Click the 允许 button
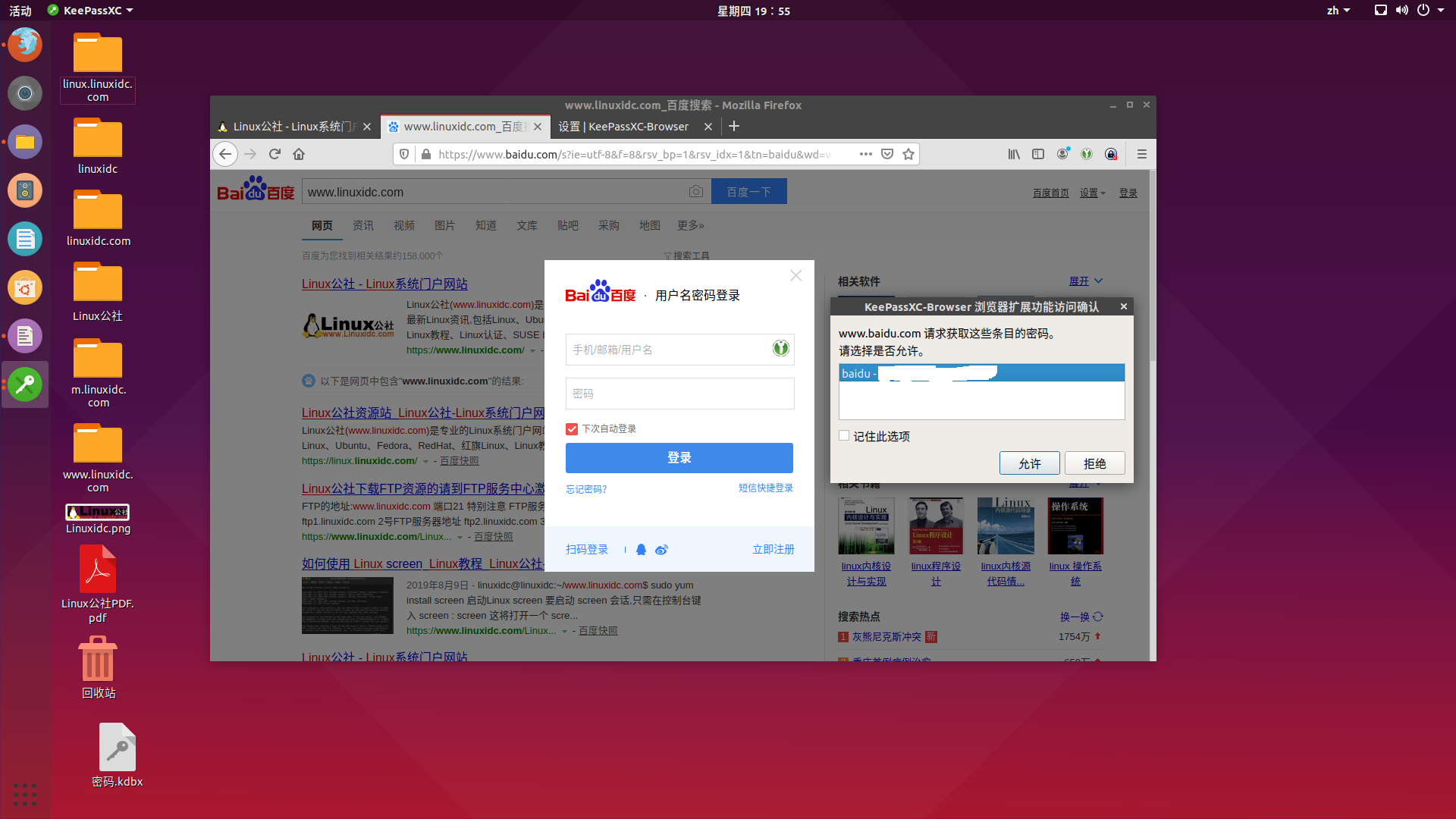The width and height of the screenshot is (1456, 819). [x=1029, y=463]
